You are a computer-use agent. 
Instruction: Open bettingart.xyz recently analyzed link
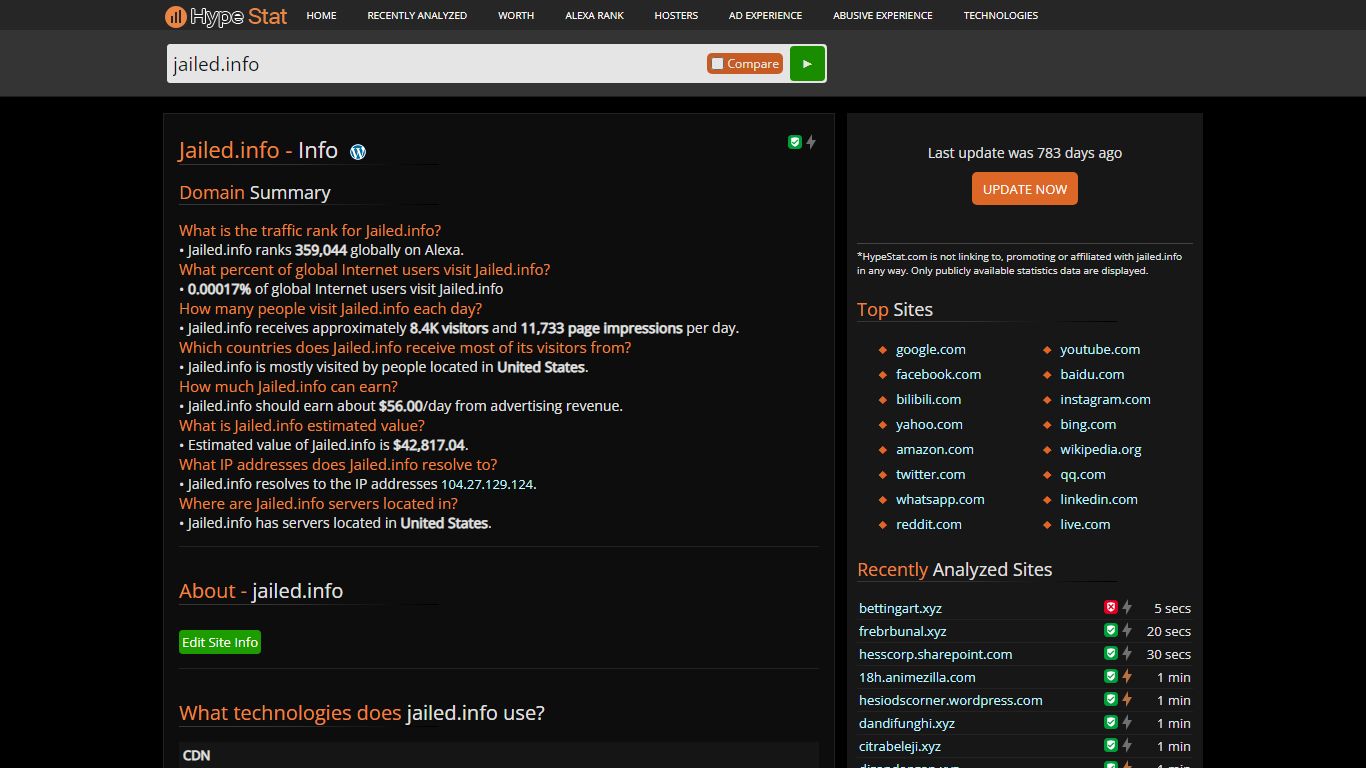pos(900,608)
